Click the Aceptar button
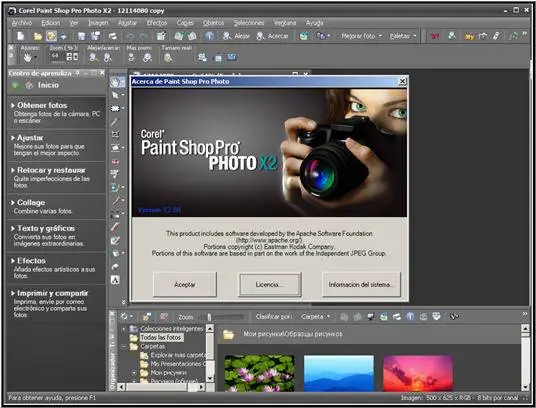 pyautogui.click(x=185, y=284)
